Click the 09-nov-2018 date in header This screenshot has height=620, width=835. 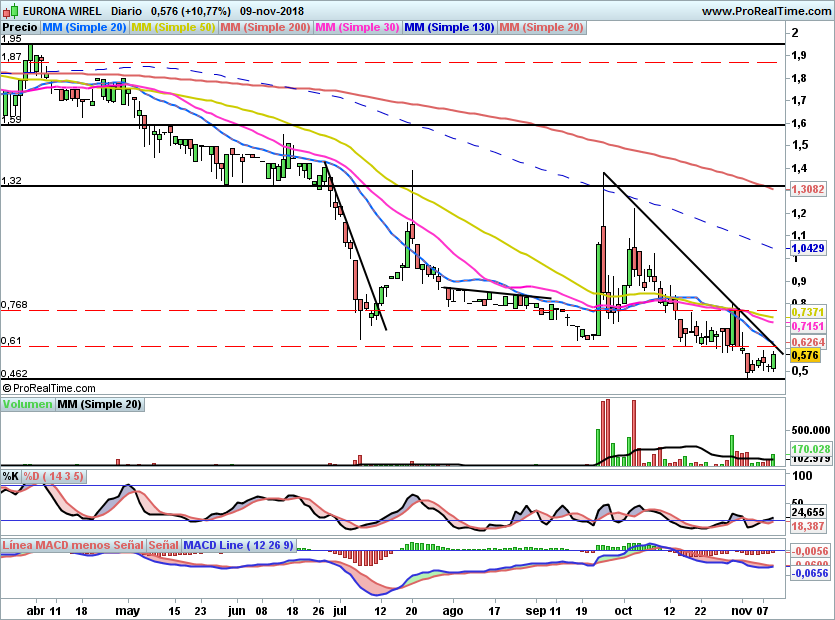click(272, 11)
